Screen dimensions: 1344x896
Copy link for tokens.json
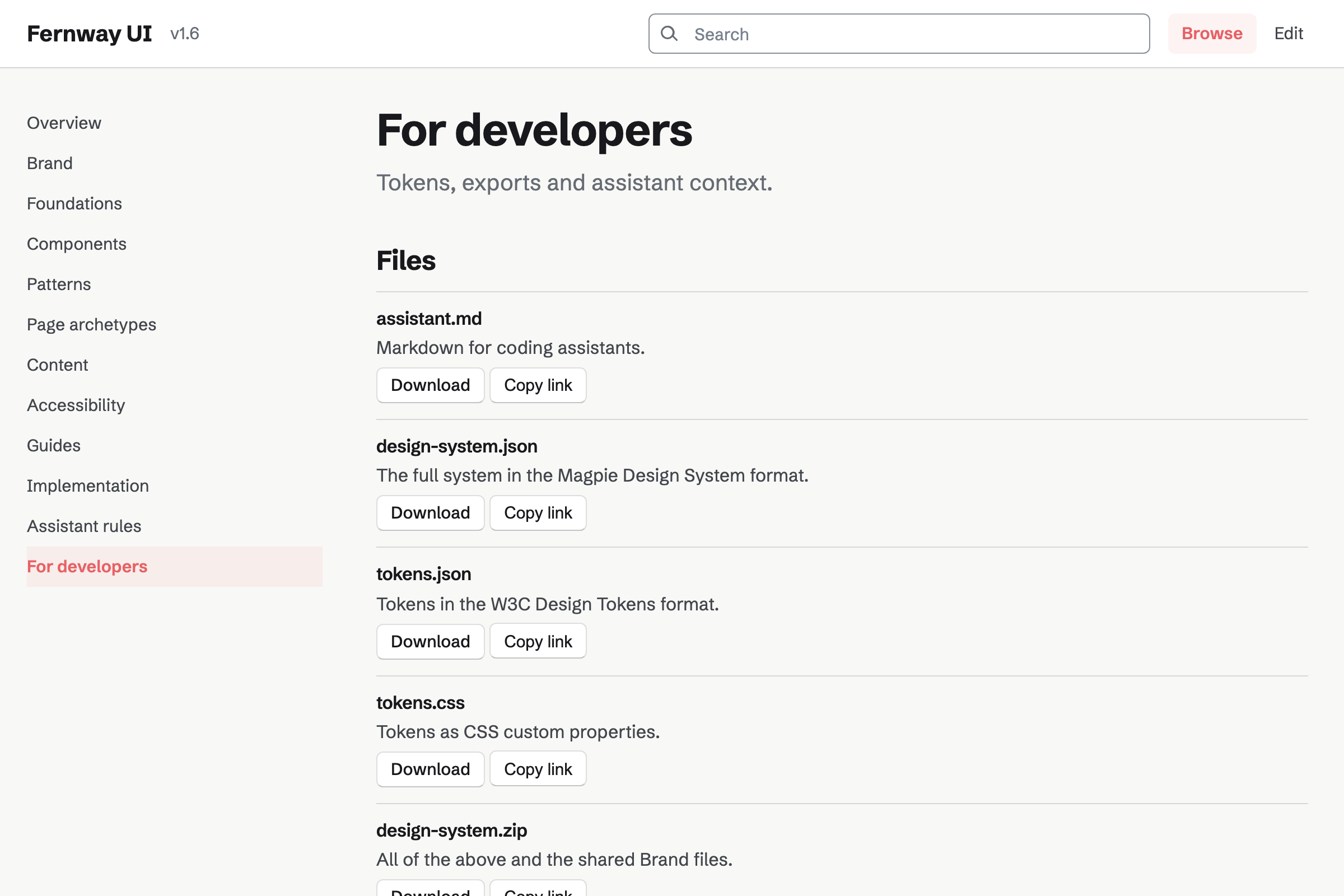[538, 641]
